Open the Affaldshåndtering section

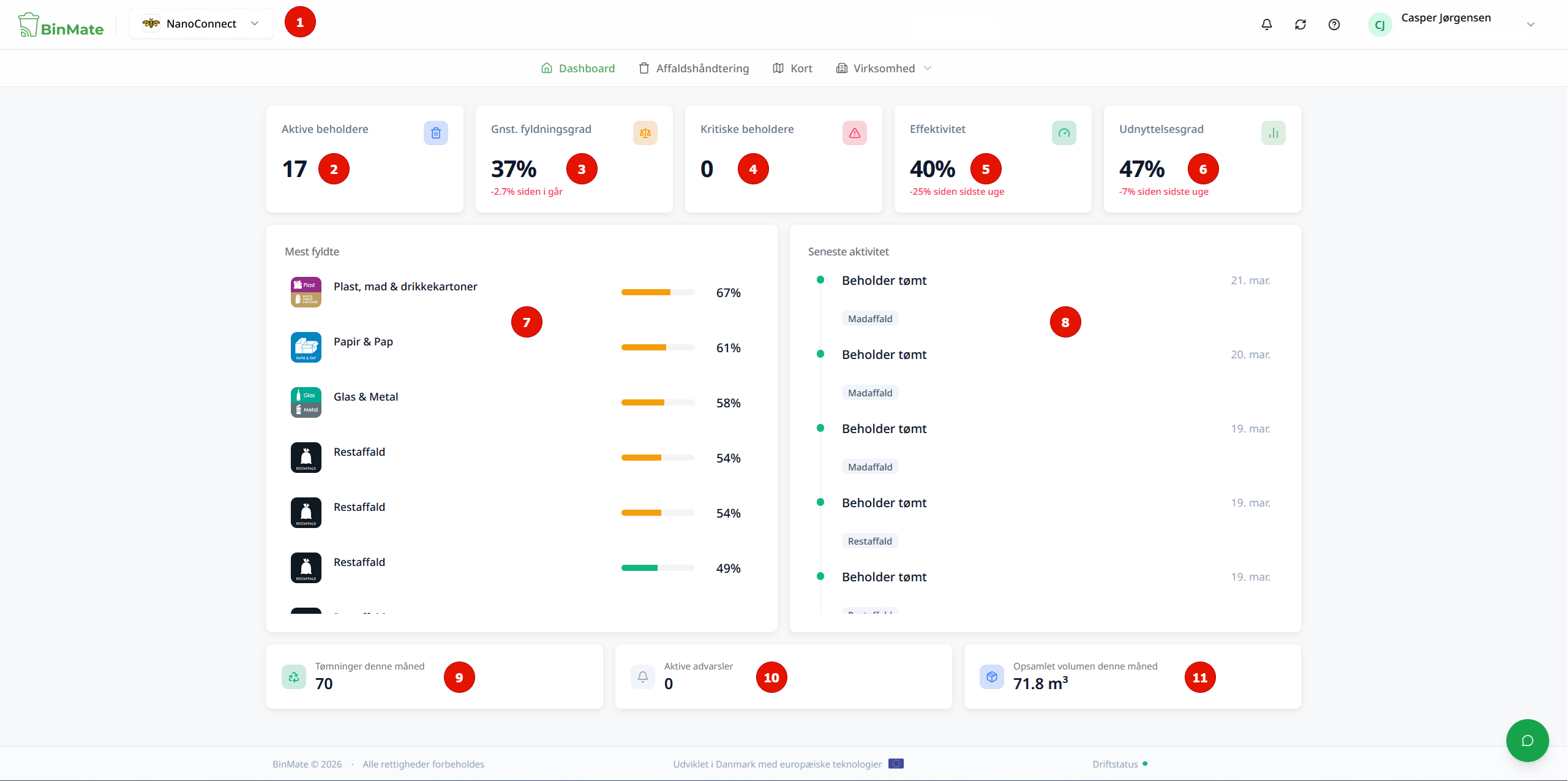(694, 68)
